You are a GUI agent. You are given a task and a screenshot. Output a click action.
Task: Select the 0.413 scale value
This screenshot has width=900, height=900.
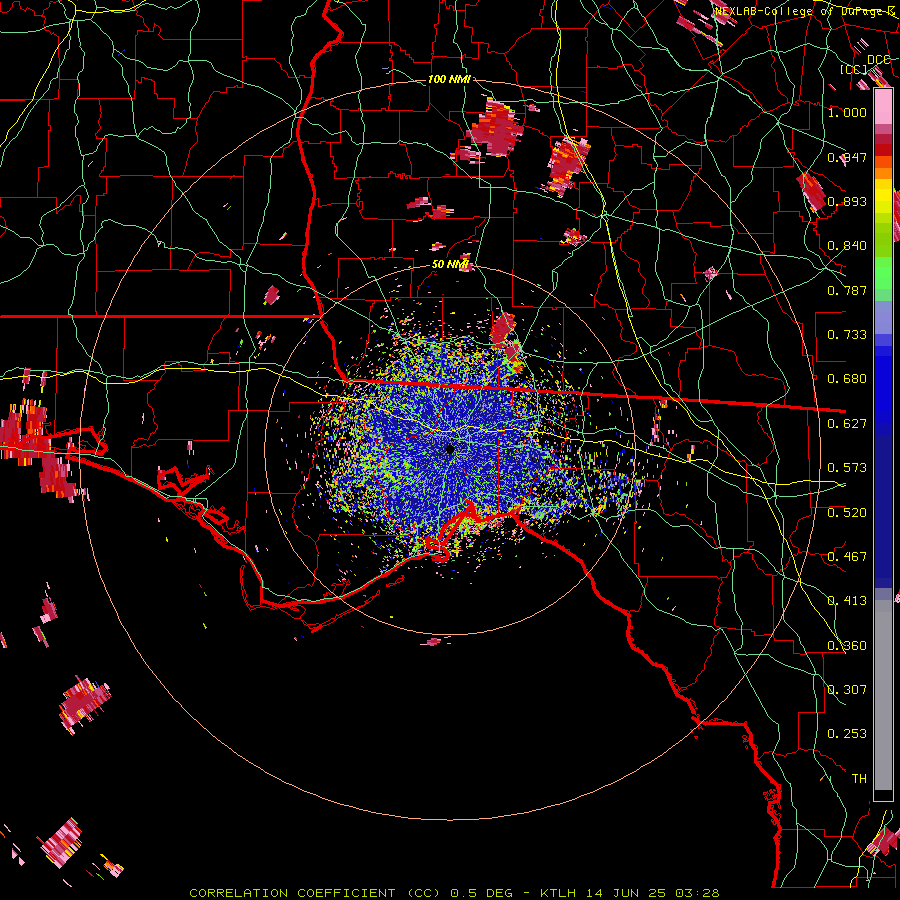click(x=847, y=601)
